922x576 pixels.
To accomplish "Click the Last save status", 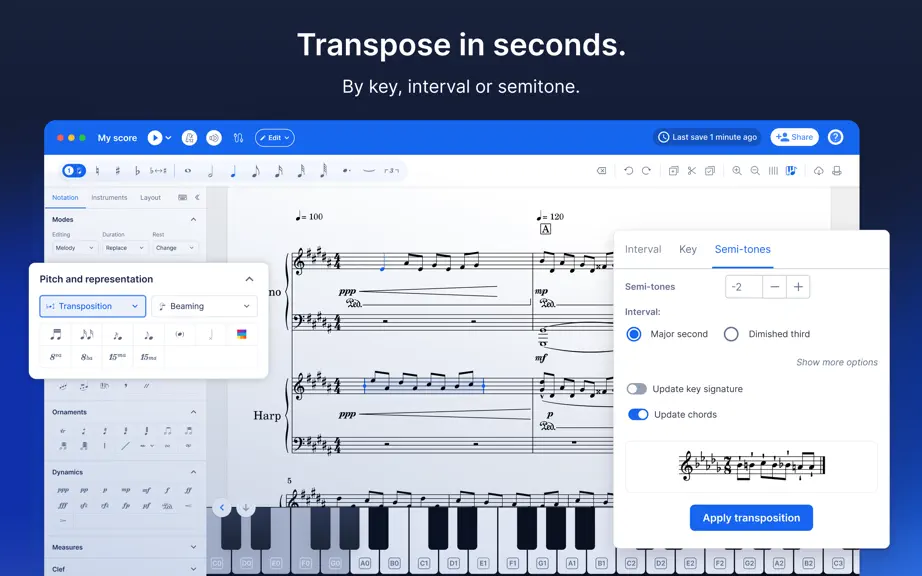I will 707,137.
